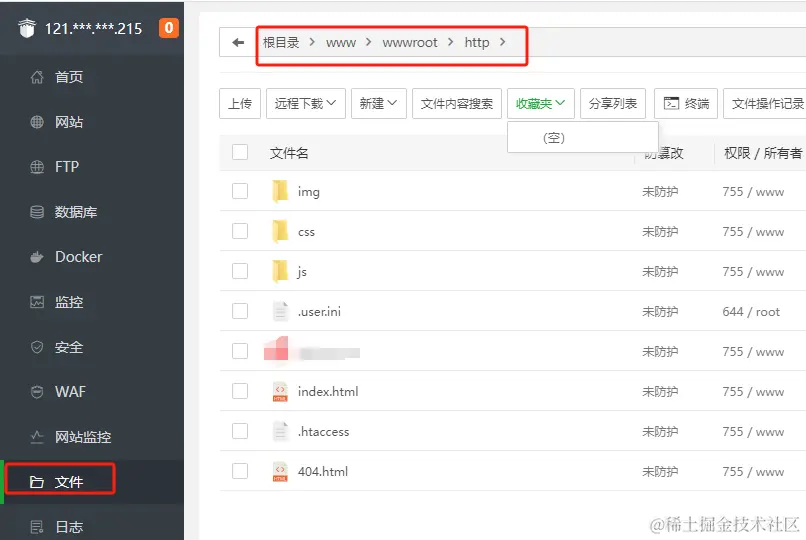Screen dimensions: 806x540
Task: Navigate to www in the breadcrumb
Action: click(x=341, y=42)
